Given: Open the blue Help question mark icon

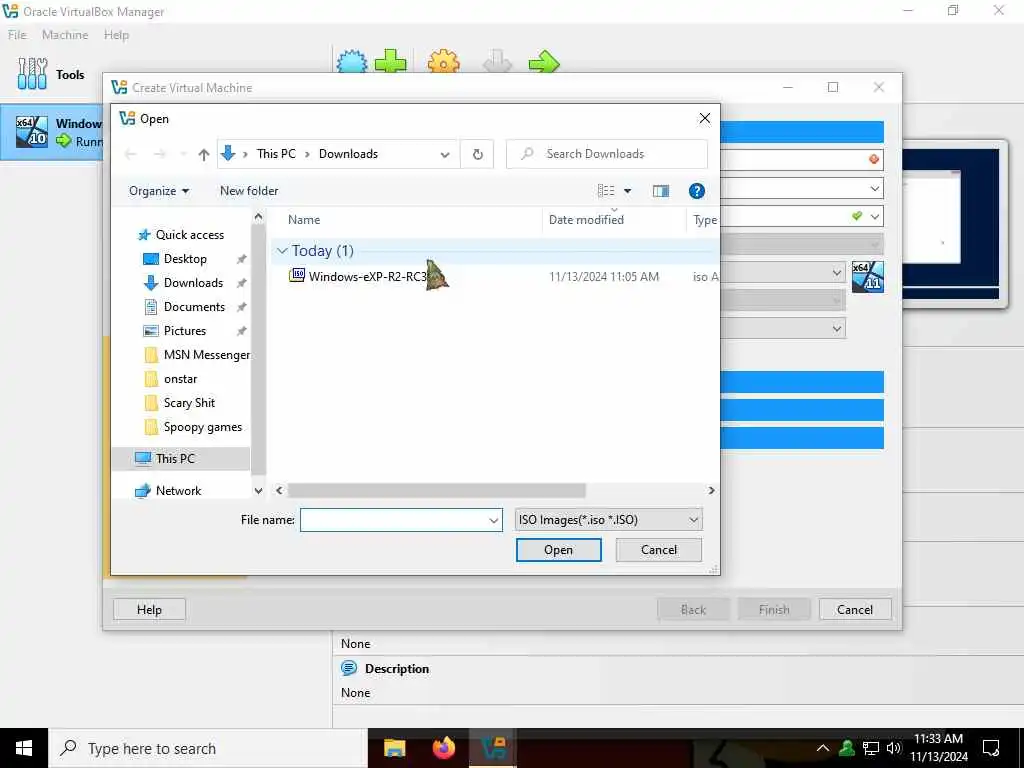Looking at the screenshot, I should [697, 191].
